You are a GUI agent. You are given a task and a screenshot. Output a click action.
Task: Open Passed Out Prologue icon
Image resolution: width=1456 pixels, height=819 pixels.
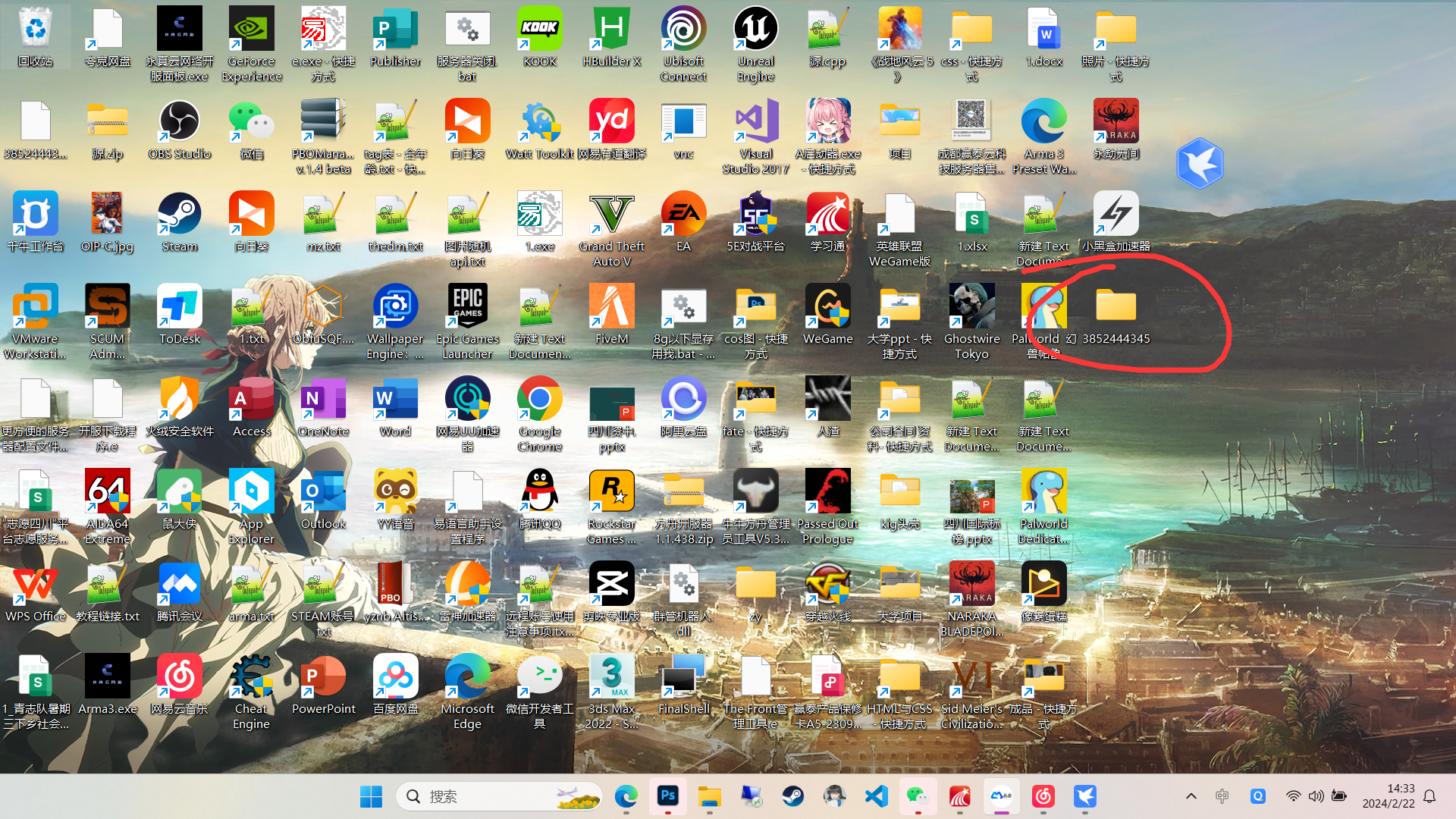click(828, 507)
